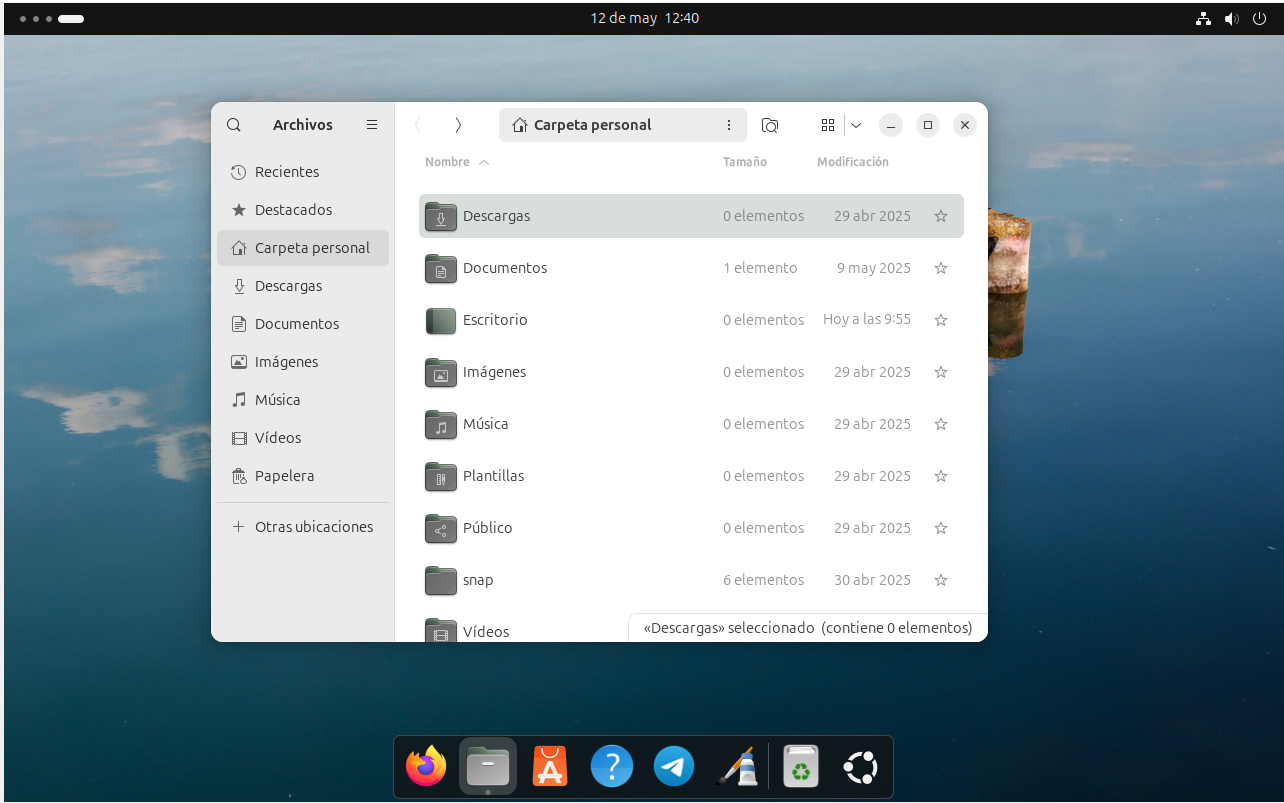Click Otras ubicaciones in sidebar
This screenshot has height=803, width=1284.
tap(313, 527)
